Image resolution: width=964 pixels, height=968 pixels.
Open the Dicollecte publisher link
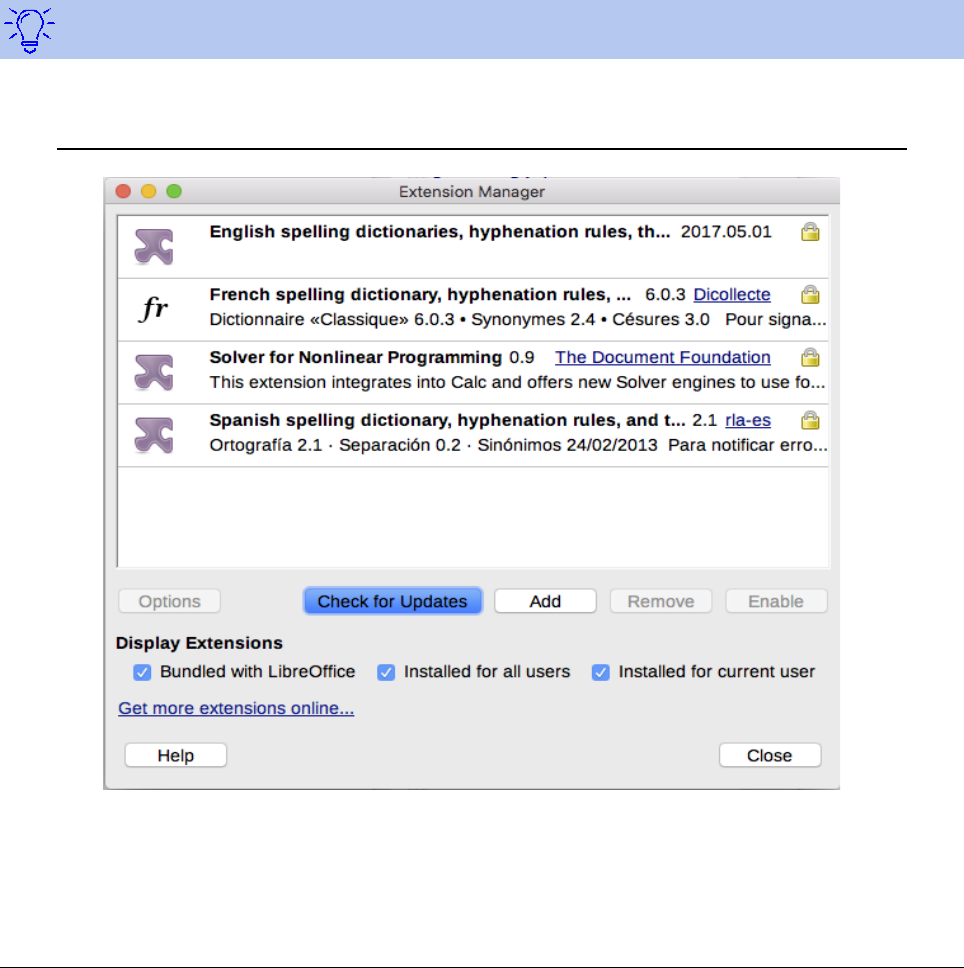click(732, 294)
